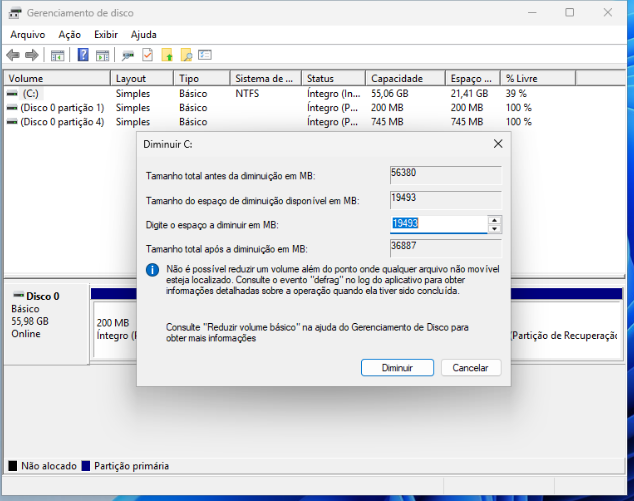This screenshot has width=634, height=501.
Task: Select the 200 MB partition block
Action: 115,330
